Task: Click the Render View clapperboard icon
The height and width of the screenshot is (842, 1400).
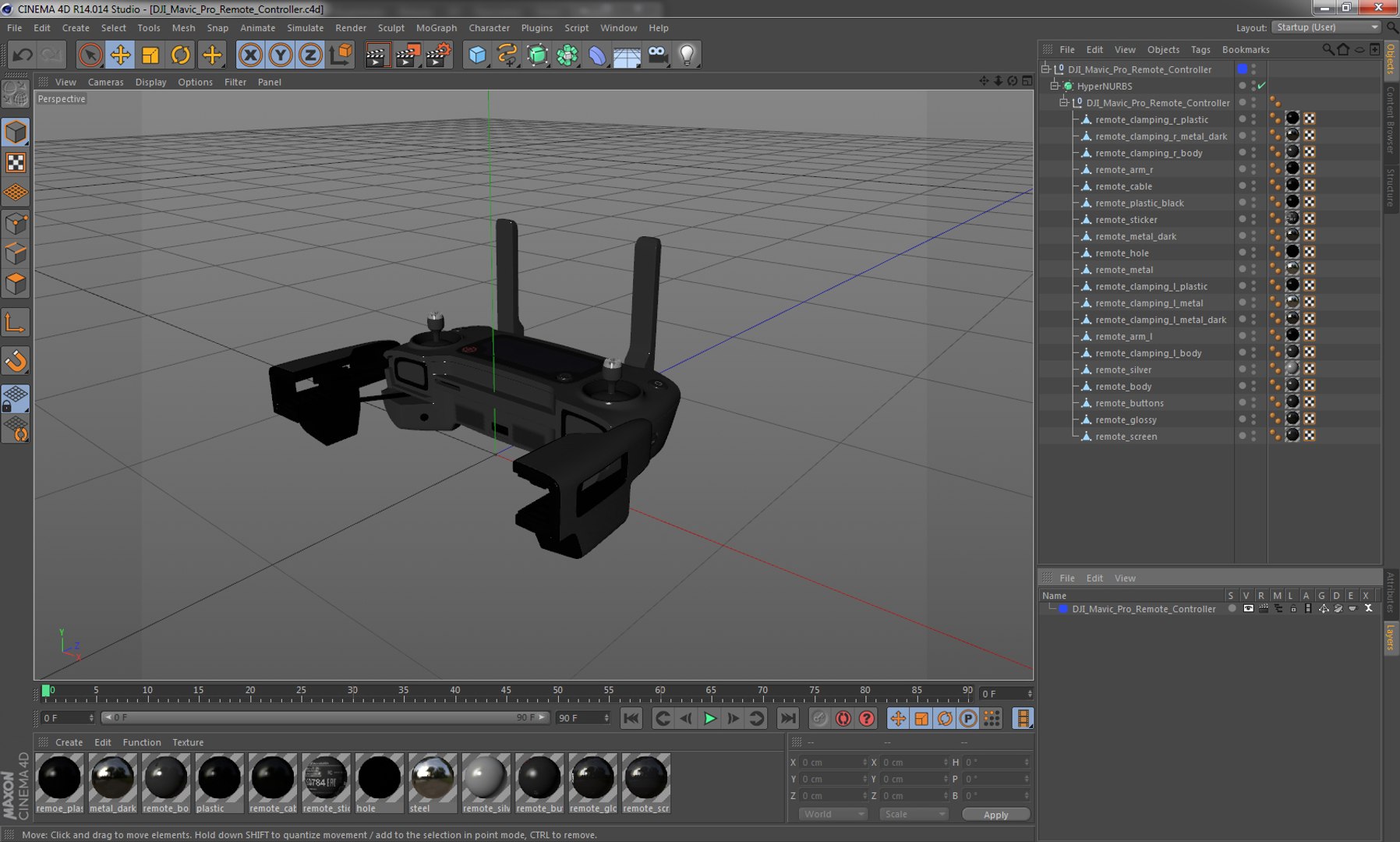Action: [377, 55]
